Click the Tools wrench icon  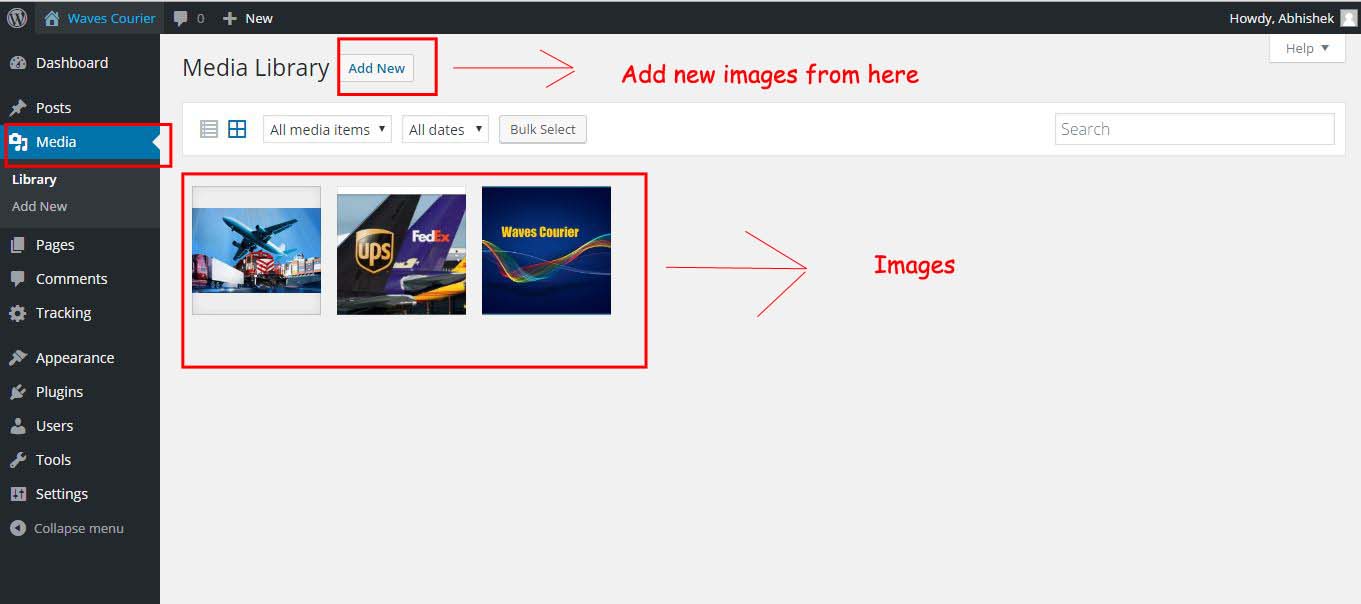pyautogui.click(x=18, y=460)
